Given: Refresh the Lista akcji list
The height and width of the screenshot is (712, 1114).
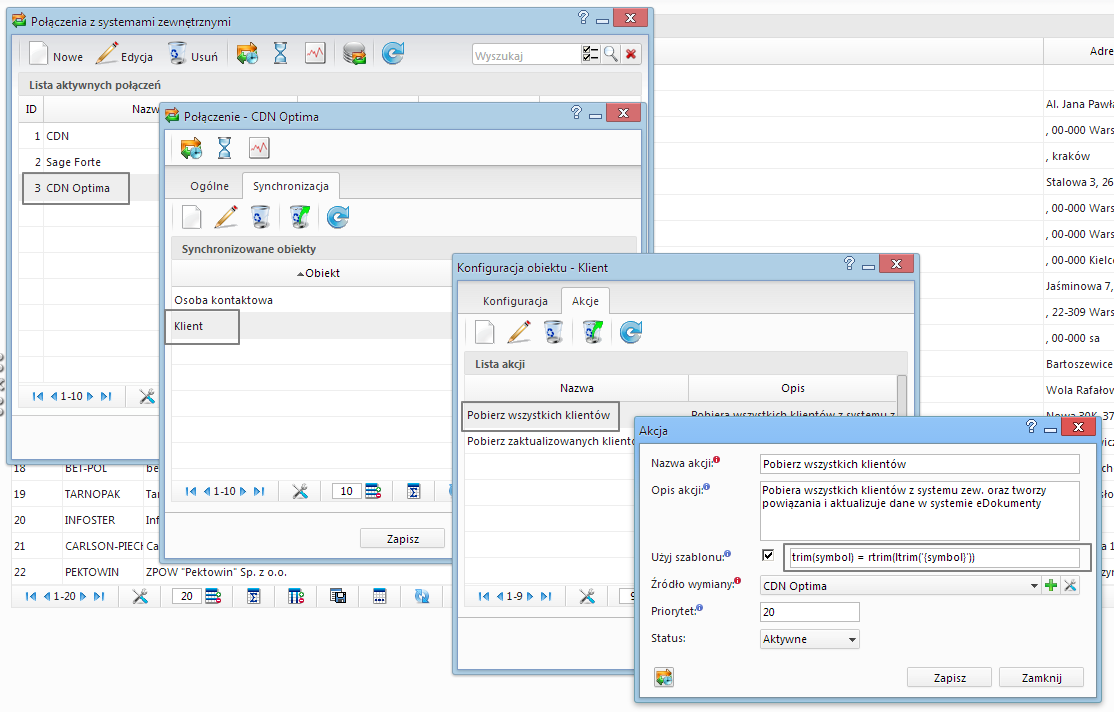Looking at the screenshot, I should 631,332.
